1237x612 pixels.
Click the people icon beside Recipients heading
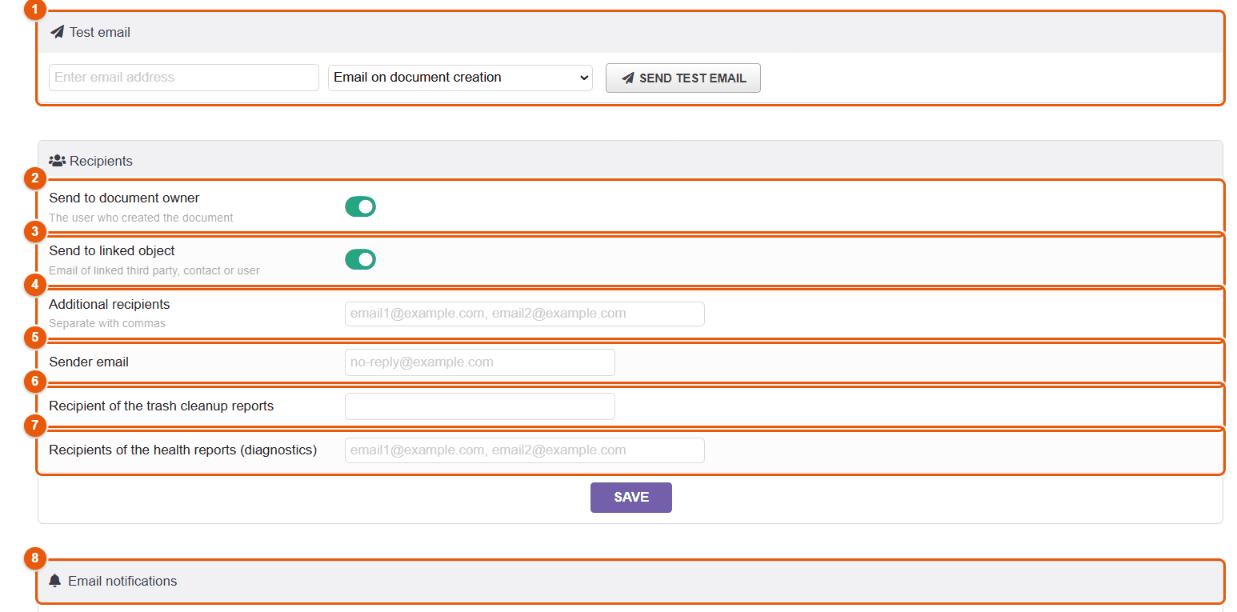57,160
